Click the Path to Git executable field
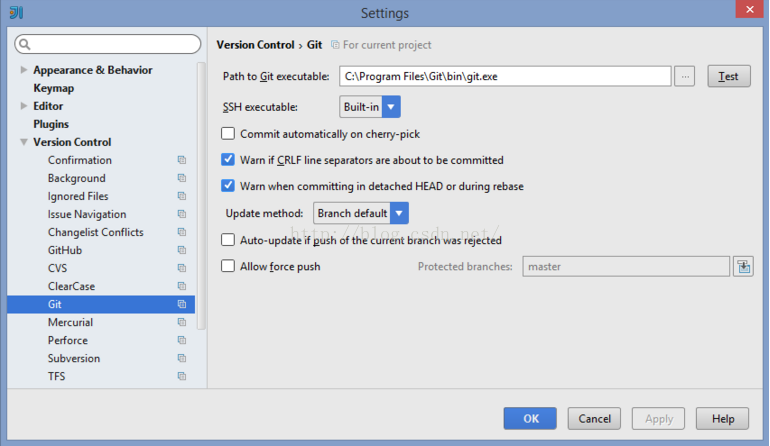 click(x=504, y=76)
